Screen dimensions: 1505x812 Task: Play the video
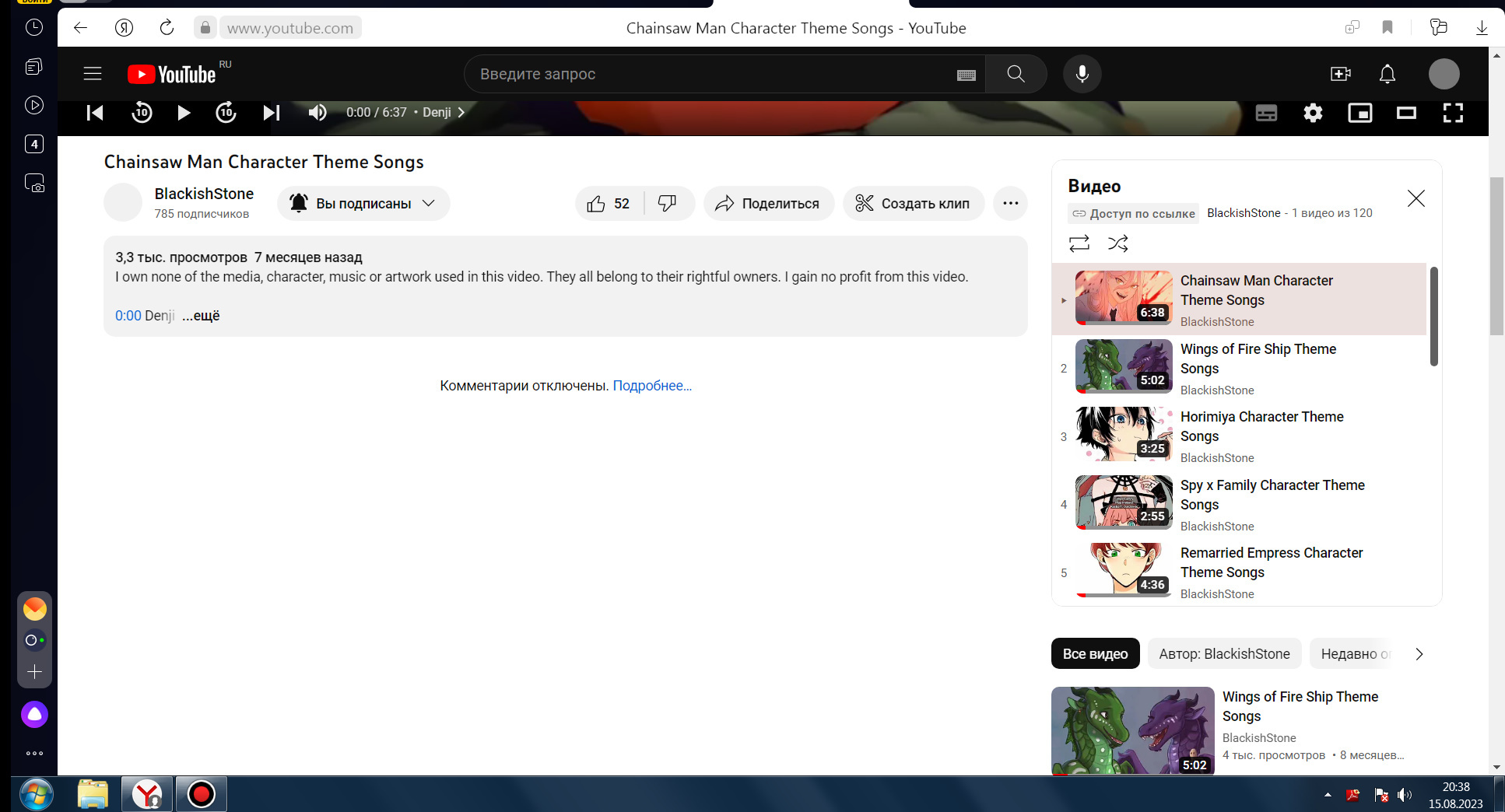point(184,113)
